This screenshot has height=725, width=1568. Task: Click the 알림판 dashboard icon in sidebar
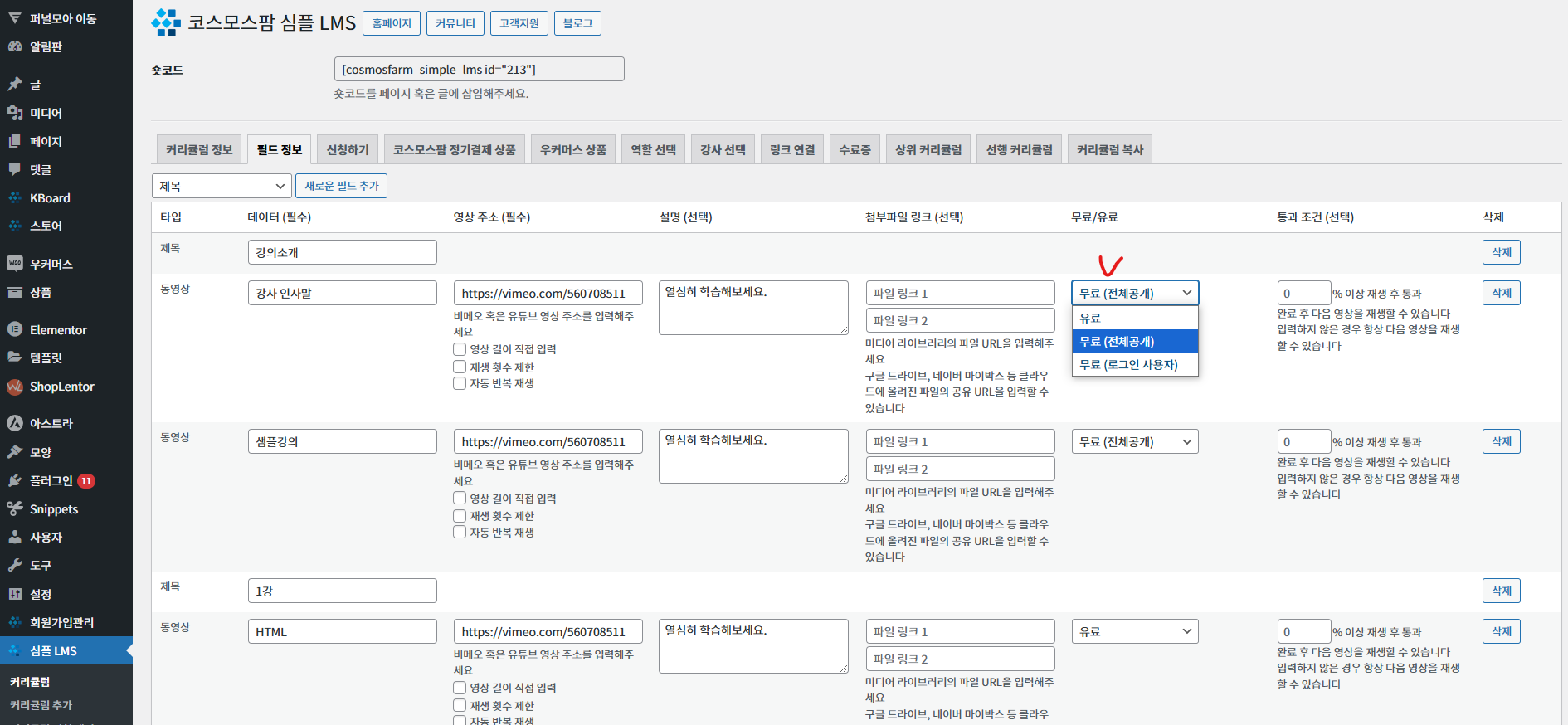click(15, 46)
